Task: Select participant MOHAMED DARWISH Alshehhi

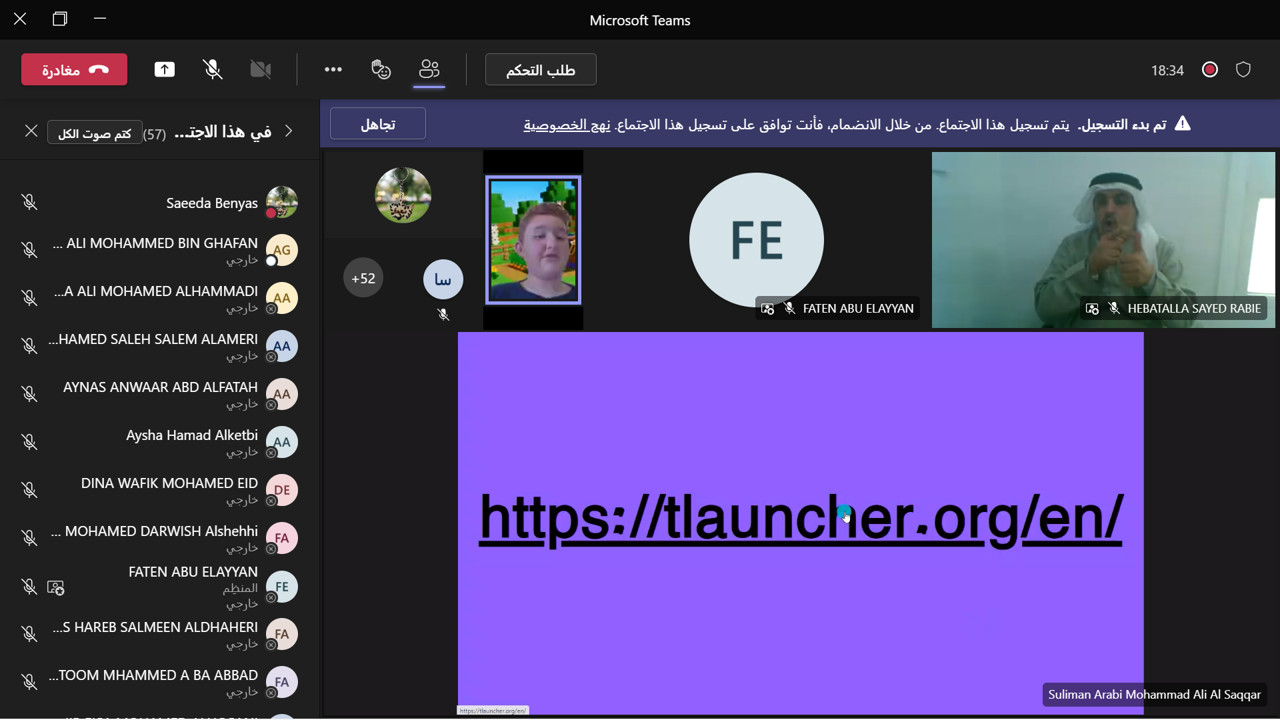Action: 155,531
